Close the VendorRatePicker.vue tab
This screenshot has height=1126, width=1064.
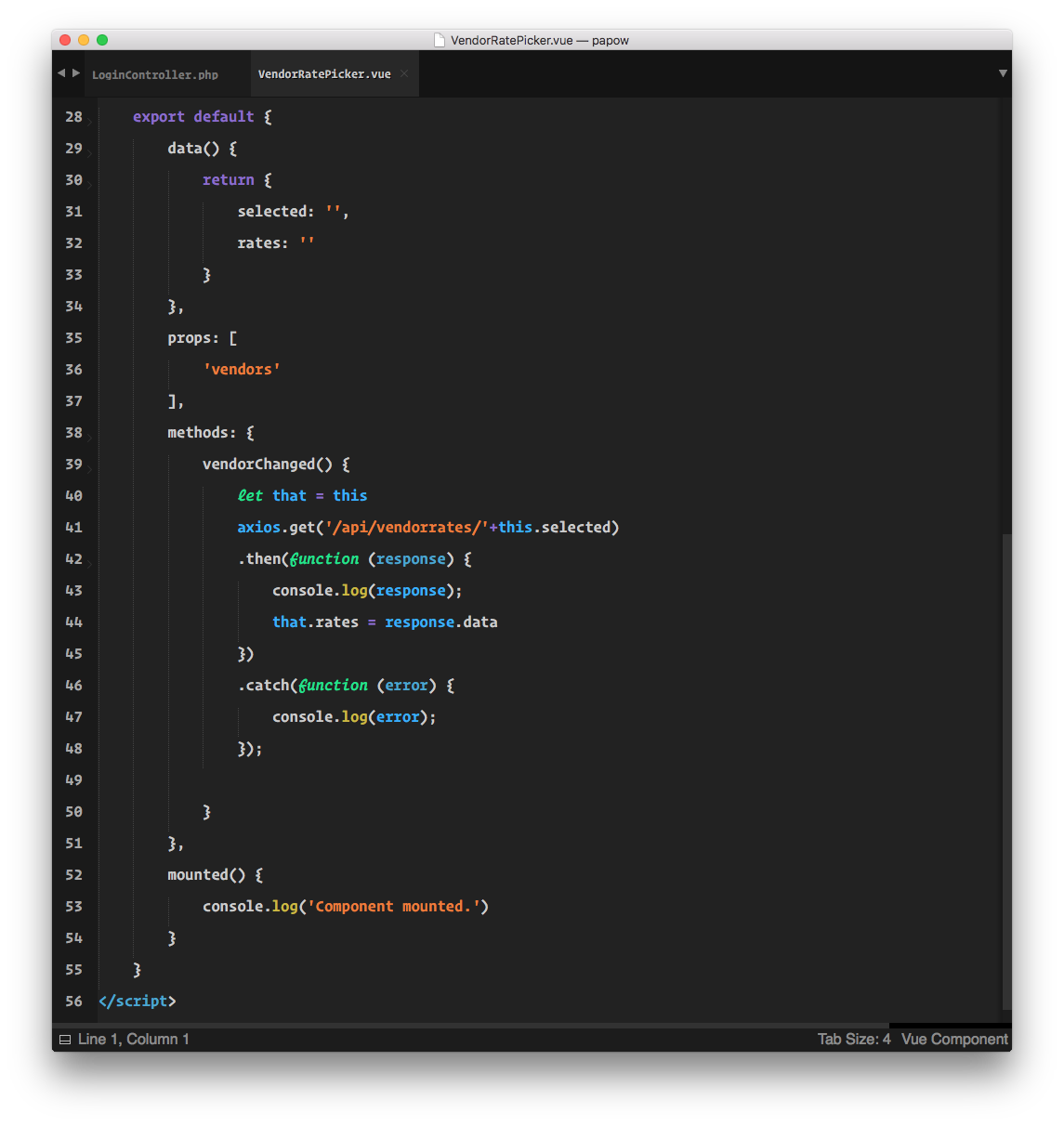404,74
